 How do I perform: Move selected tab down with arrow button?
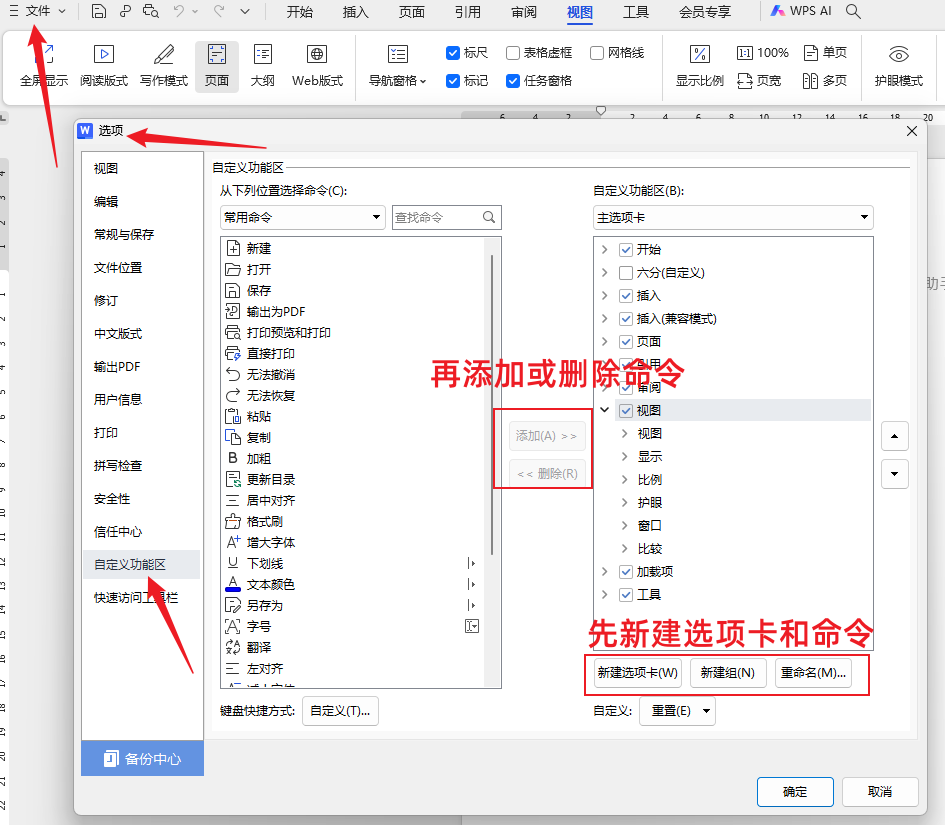pos(894,474)
